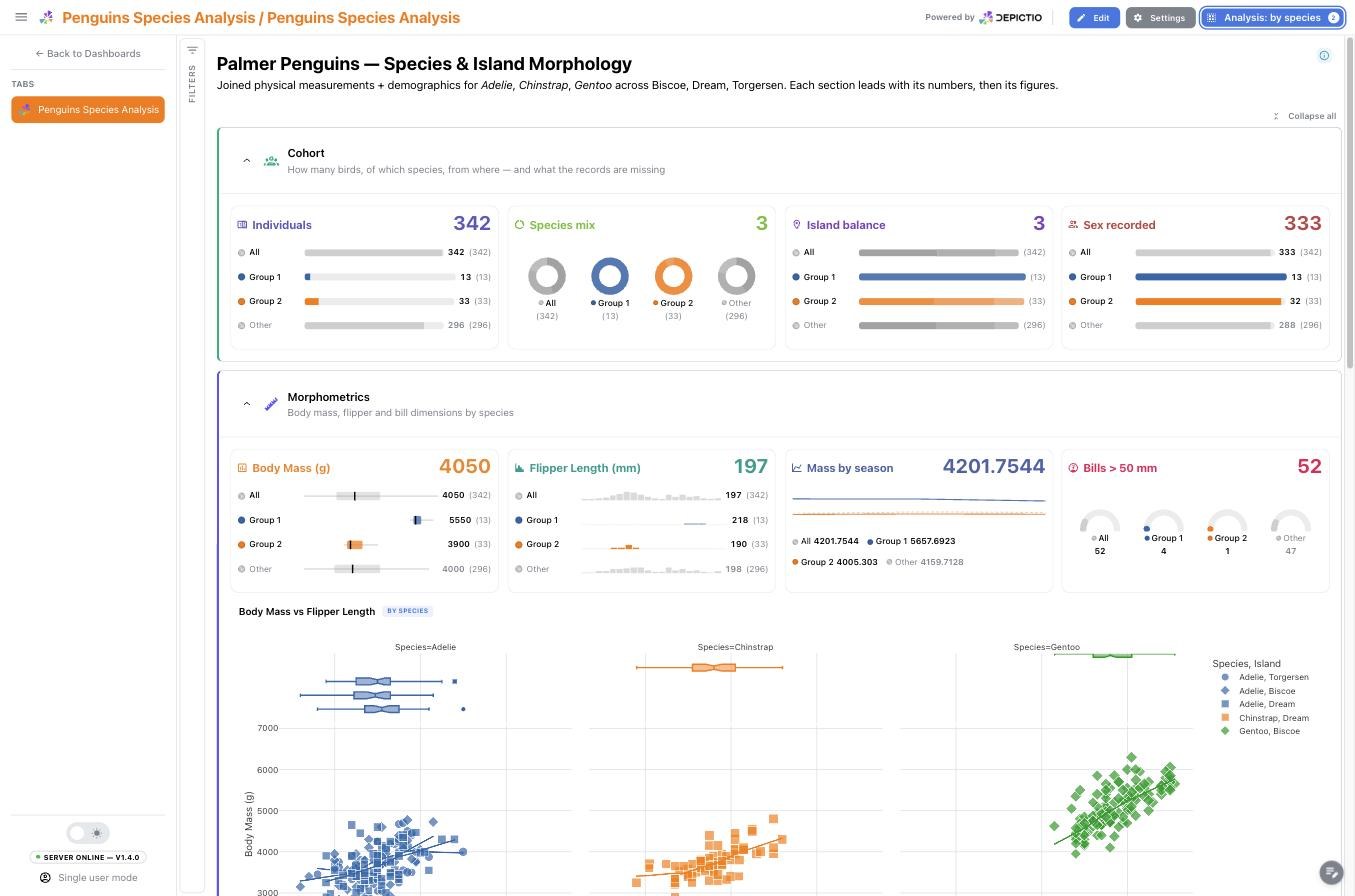Click the Species mix circle icon

point(519,225)
